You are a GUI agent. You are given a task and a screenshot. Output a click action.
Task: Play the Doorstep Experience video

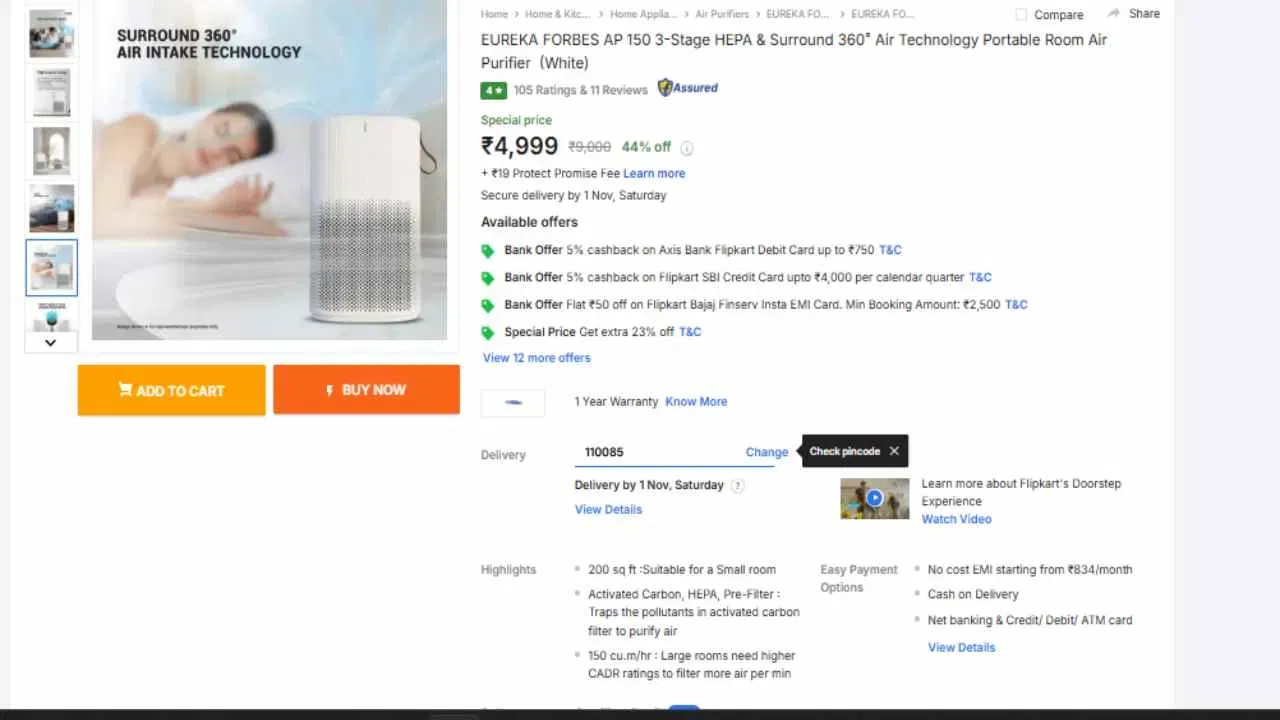click(x=874, y=498)
